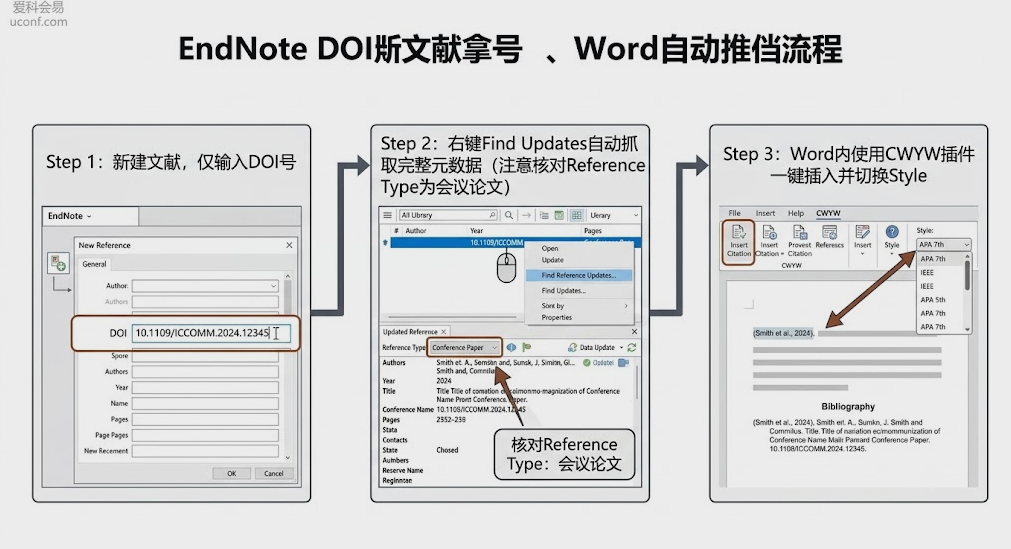Click the green calendar icon in the library toolbar

(x=559, y=215)
